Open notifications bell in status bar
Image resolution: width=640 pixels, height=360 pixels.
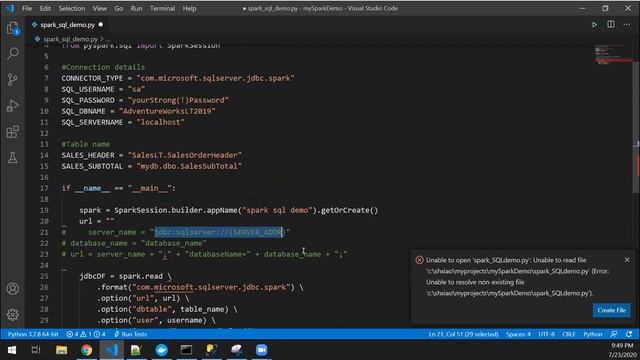click(x=629, y=334)
